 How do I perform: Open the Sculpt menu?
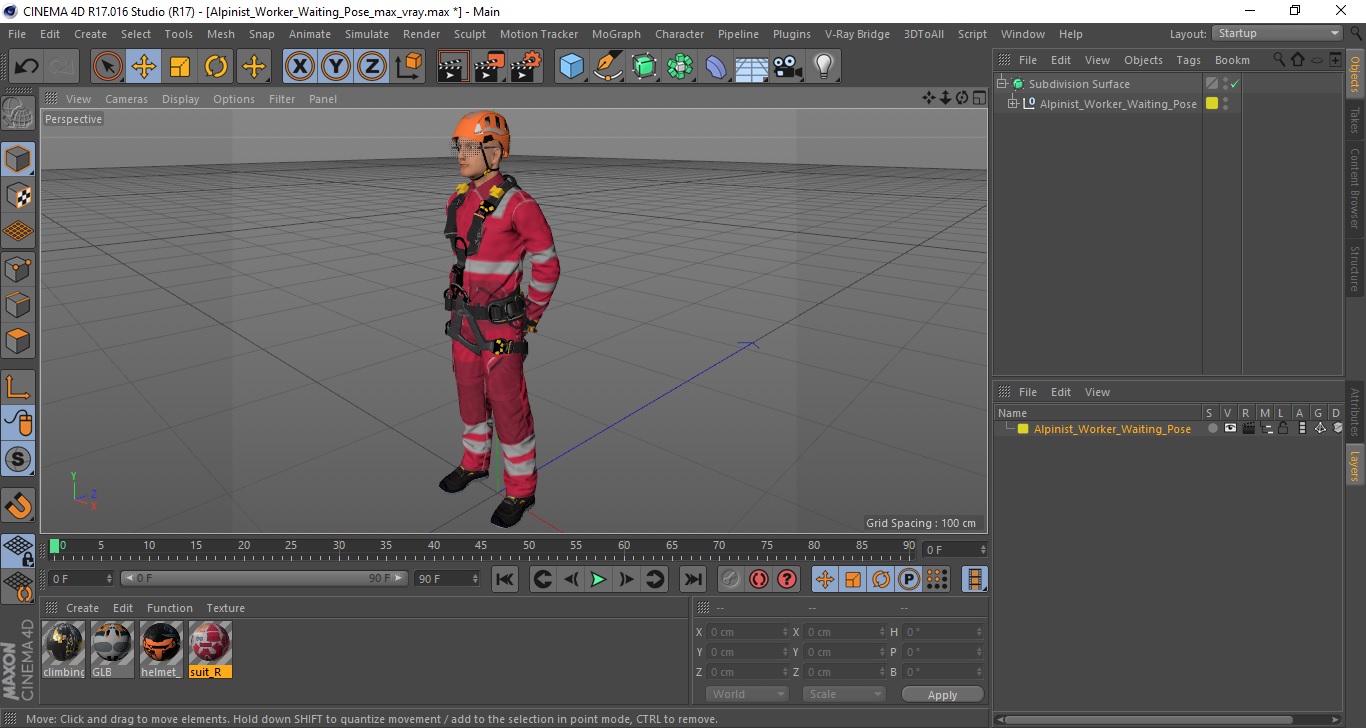pyautogui.click(x=470, y=34)
